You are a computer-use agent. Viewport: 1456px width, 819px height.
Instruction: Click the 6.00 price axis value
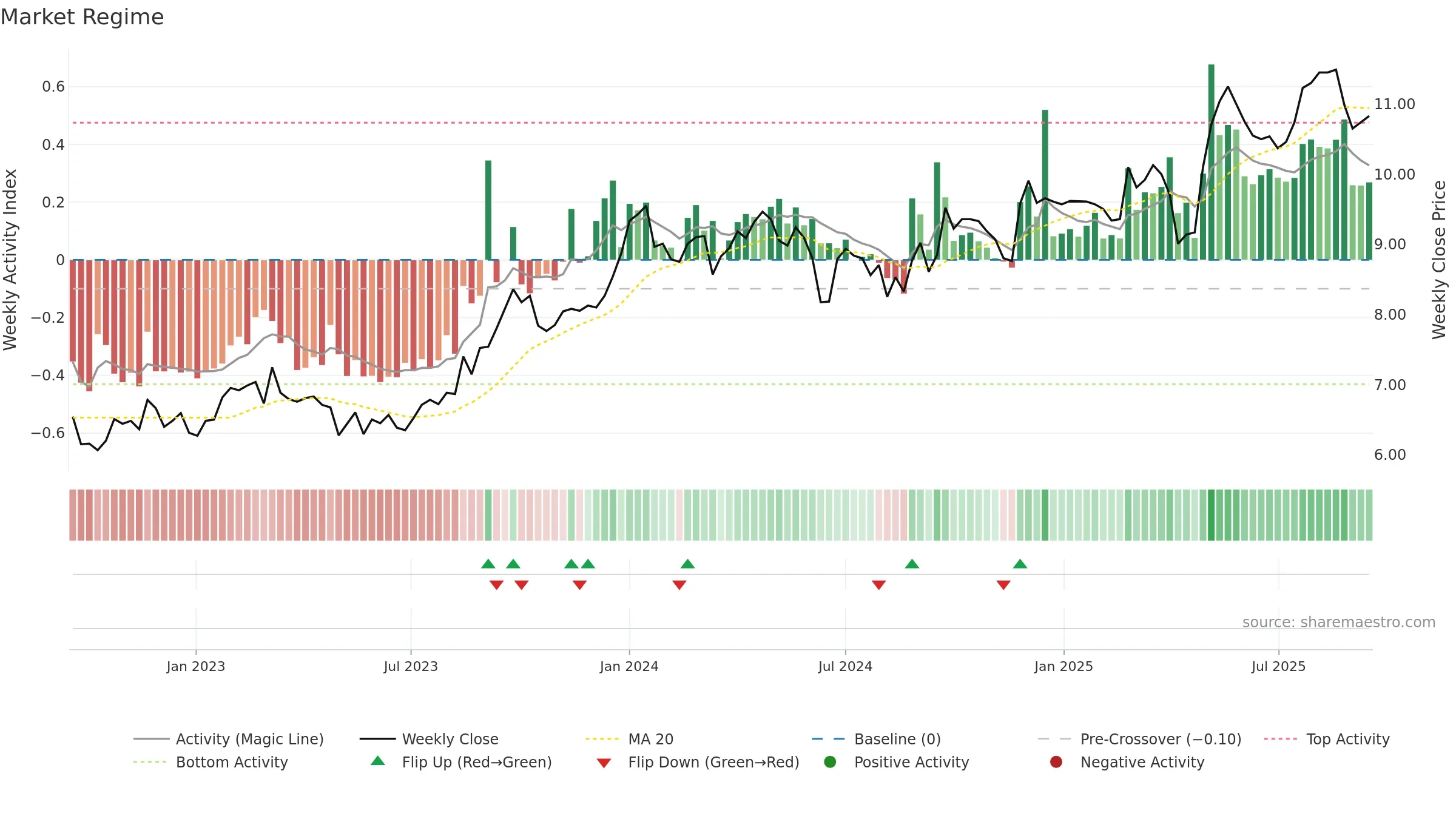1390,455
